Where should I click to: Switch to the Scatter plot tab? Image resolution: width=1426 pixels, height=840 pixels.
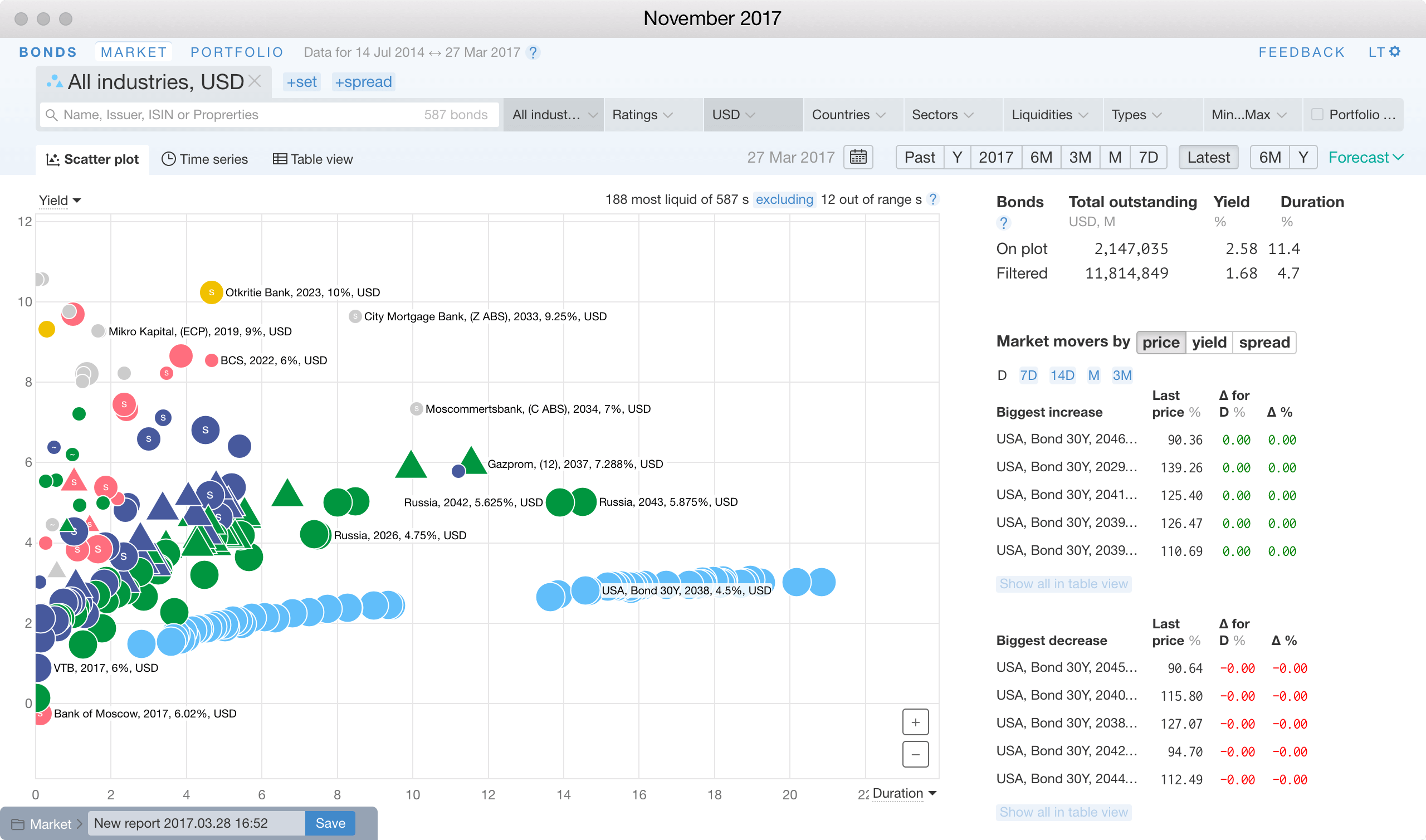(x=93, y=159)
